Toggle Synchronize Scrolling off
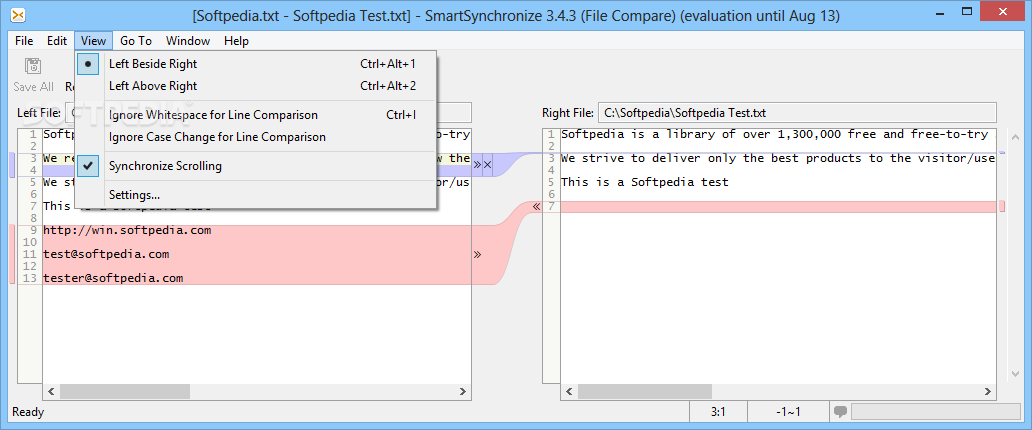 coord(255,166)
